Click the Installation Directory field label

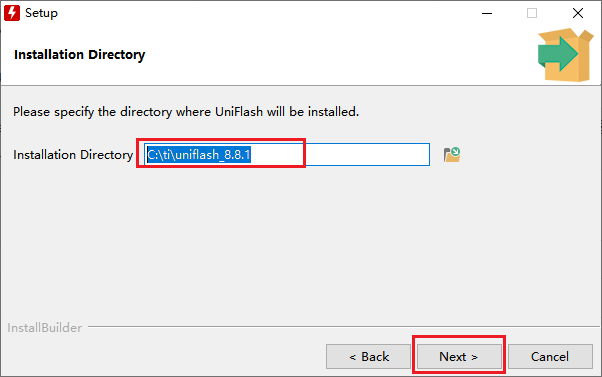coord(73,155)
